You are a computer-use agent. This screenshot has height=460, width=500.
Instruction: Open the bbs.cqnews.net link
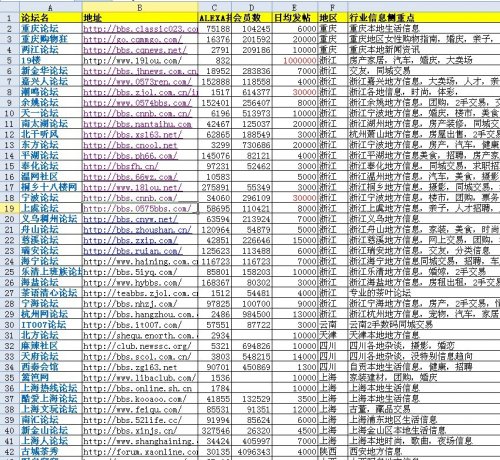click(x=135, y=50)
